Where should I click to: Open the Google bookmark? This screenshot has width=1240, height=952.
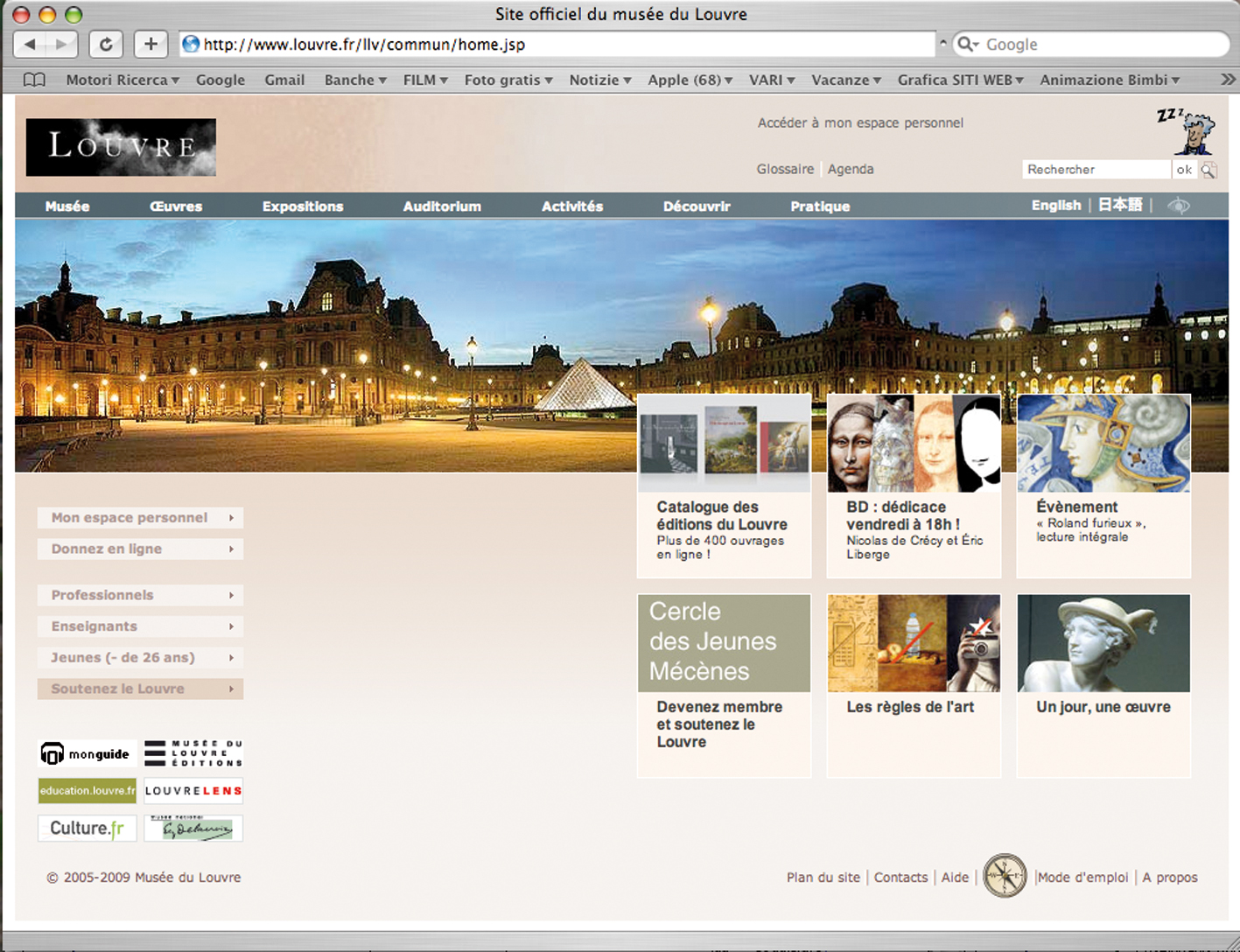point(221,80)
